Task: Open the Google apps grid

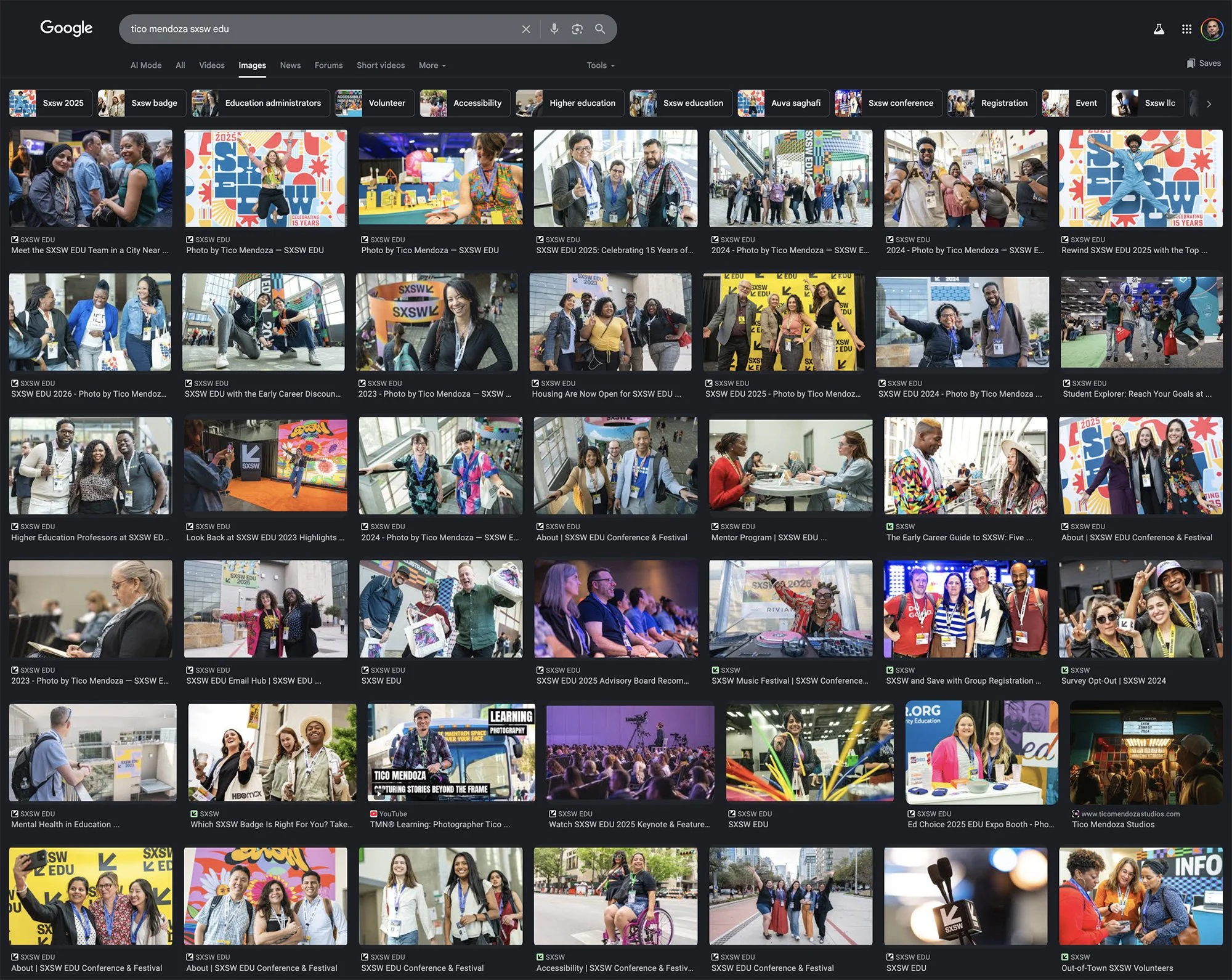Action: click(1186, 29)
